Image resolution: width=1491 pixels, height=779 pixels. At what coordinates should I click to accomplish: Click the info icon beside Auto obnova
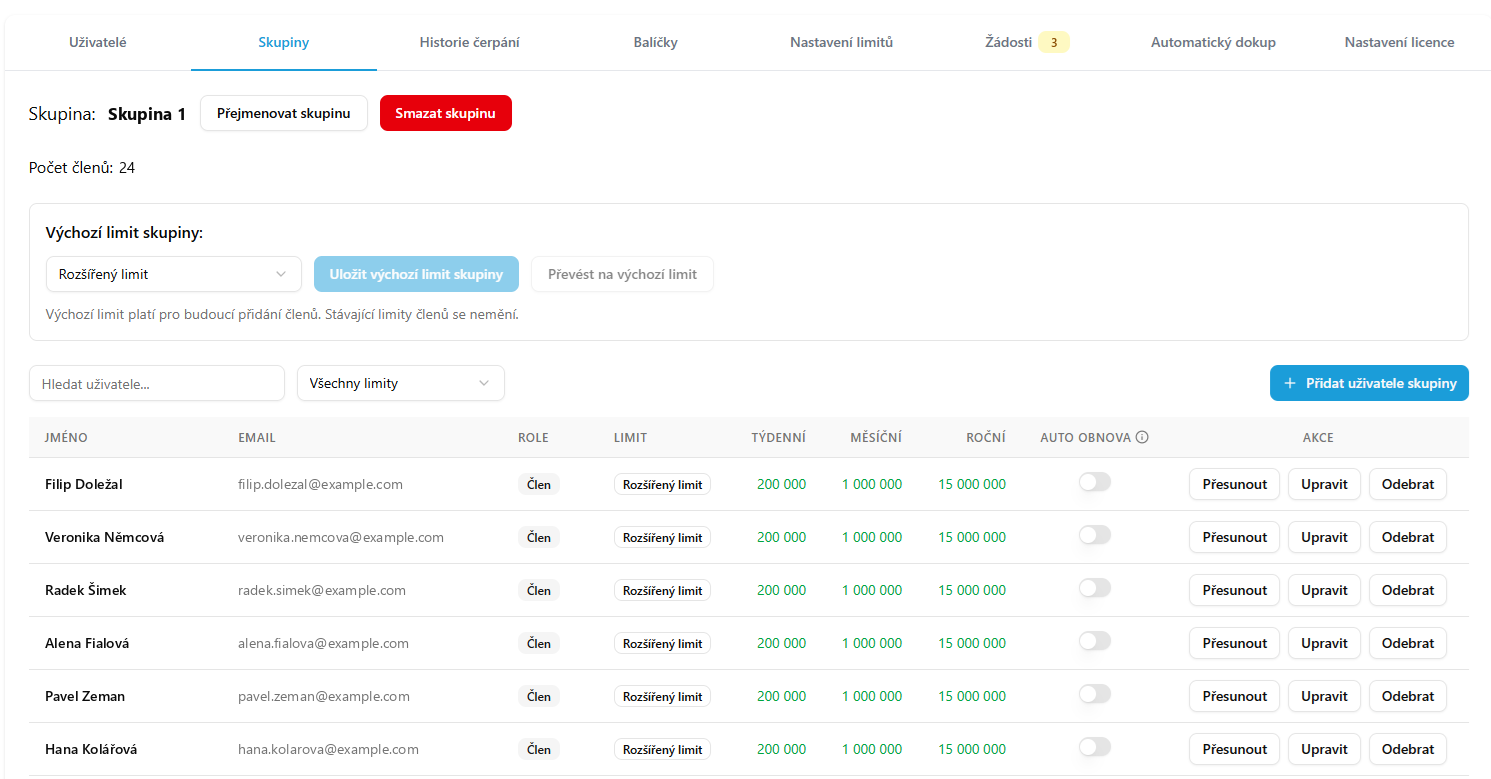[x=1142, y=437]
